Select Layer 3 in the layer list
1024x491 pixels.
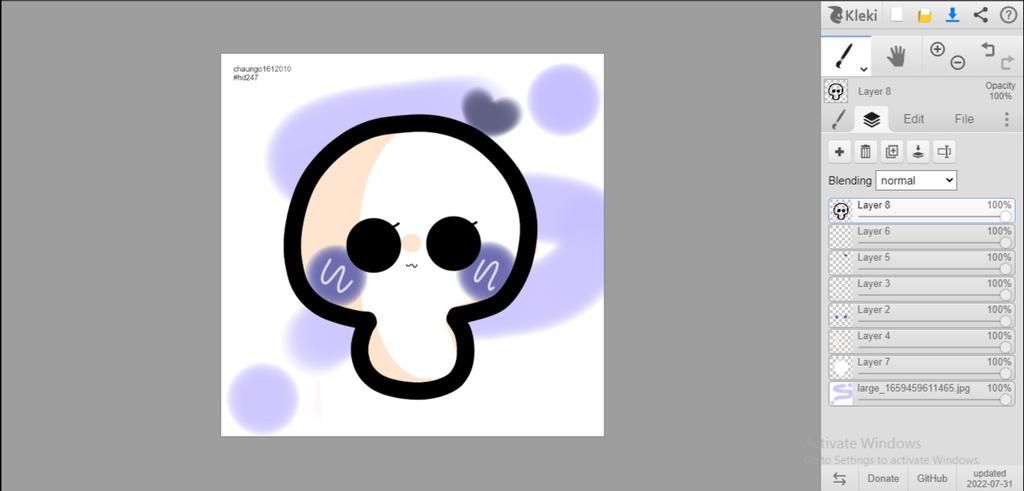(x=921, y=289)
